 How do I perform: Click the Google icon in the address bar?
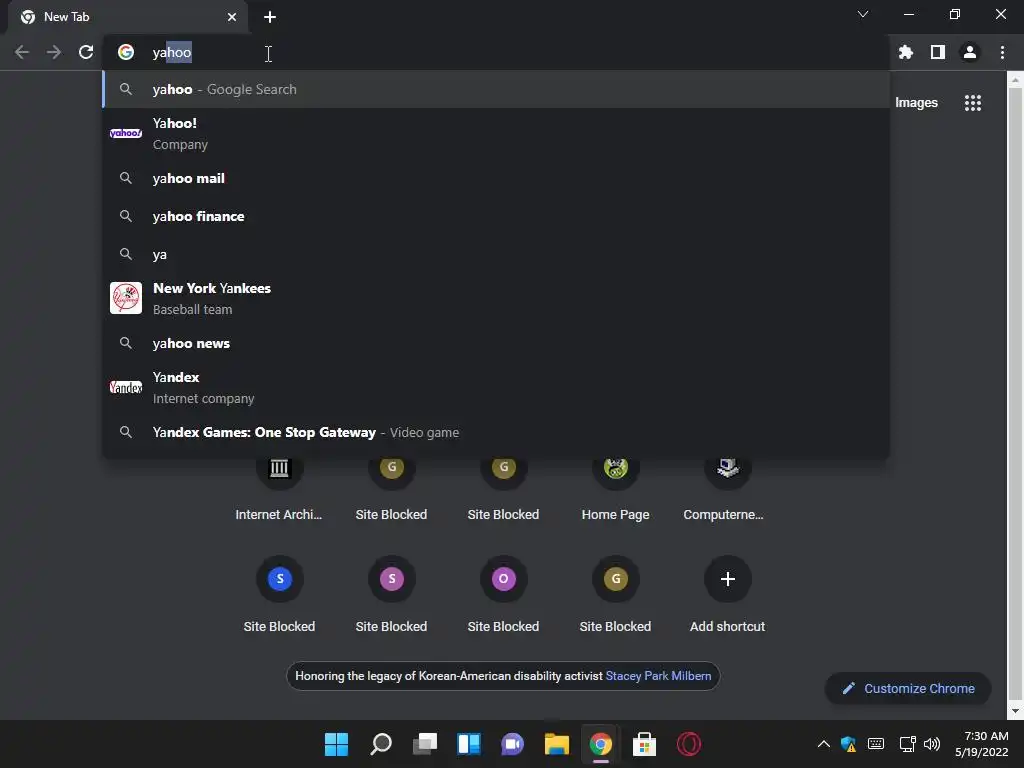(126, 52)
